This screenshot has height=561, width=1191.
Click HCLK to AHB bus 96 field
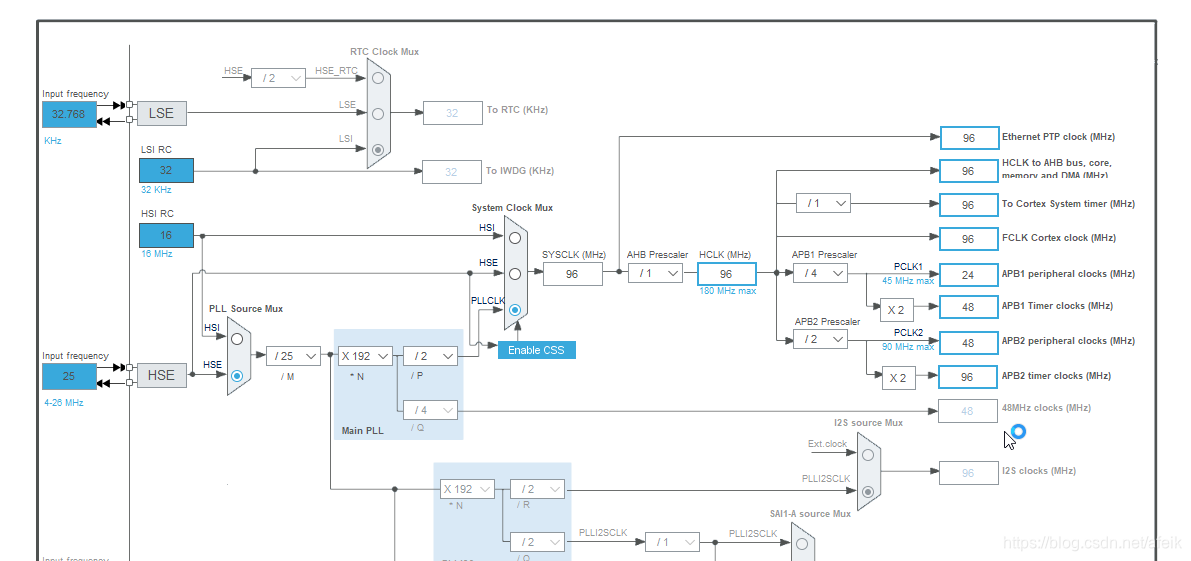[x=969, y=171]
